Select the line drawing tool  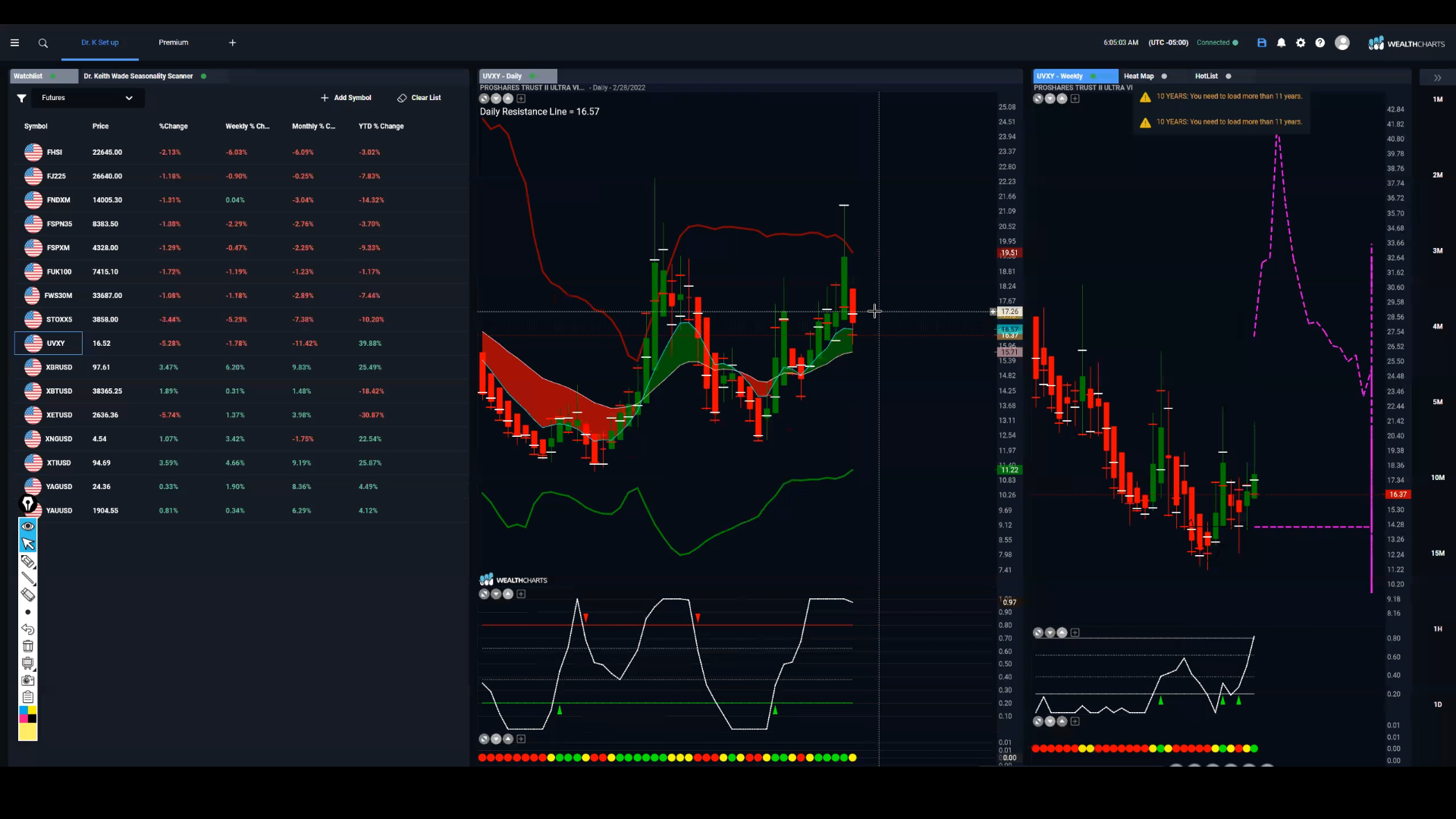[28, 579]
